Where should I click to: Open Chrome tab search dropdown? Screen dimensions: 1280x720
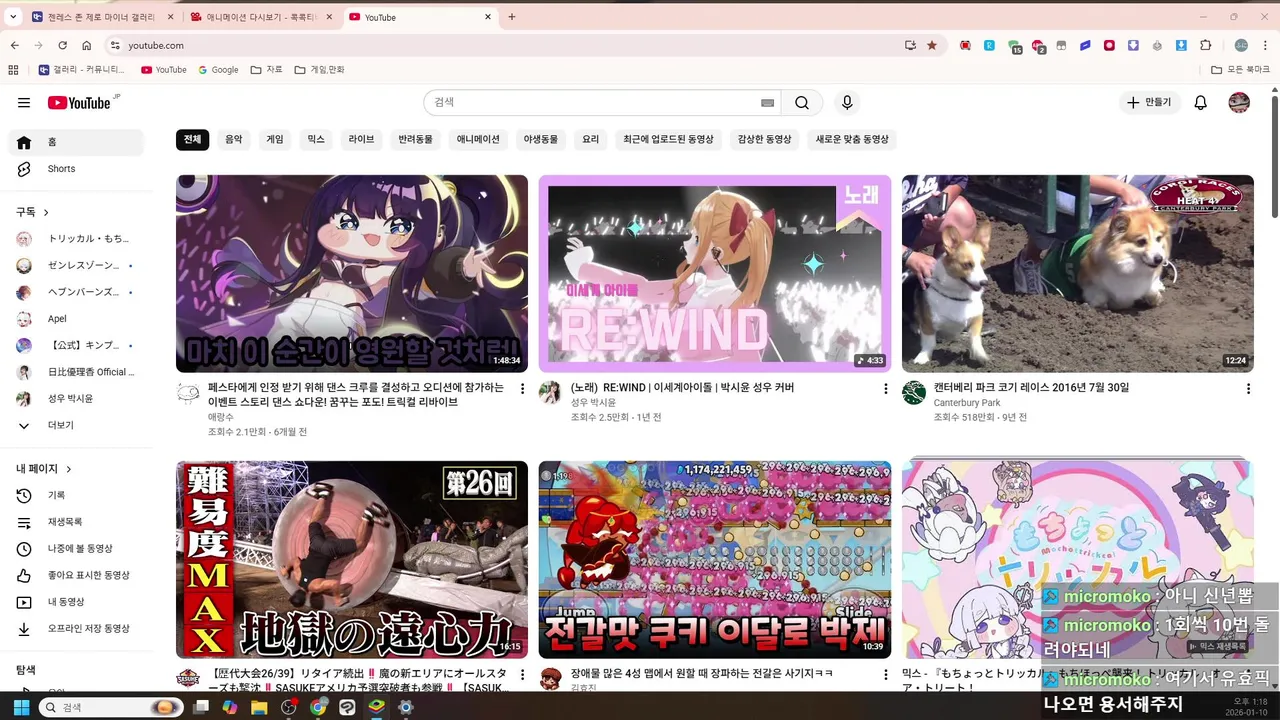click(13, 17)
